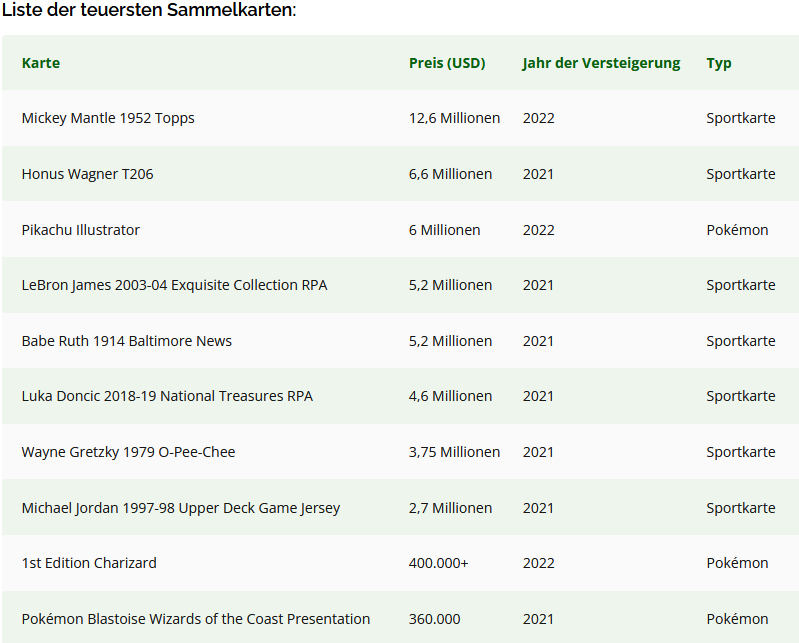Select the Wayne Gretzky 1979 O-Pee-Chee entry
The height and width of the screenshot is (643, 799).
pyautogui.click(x=128, y=452)
